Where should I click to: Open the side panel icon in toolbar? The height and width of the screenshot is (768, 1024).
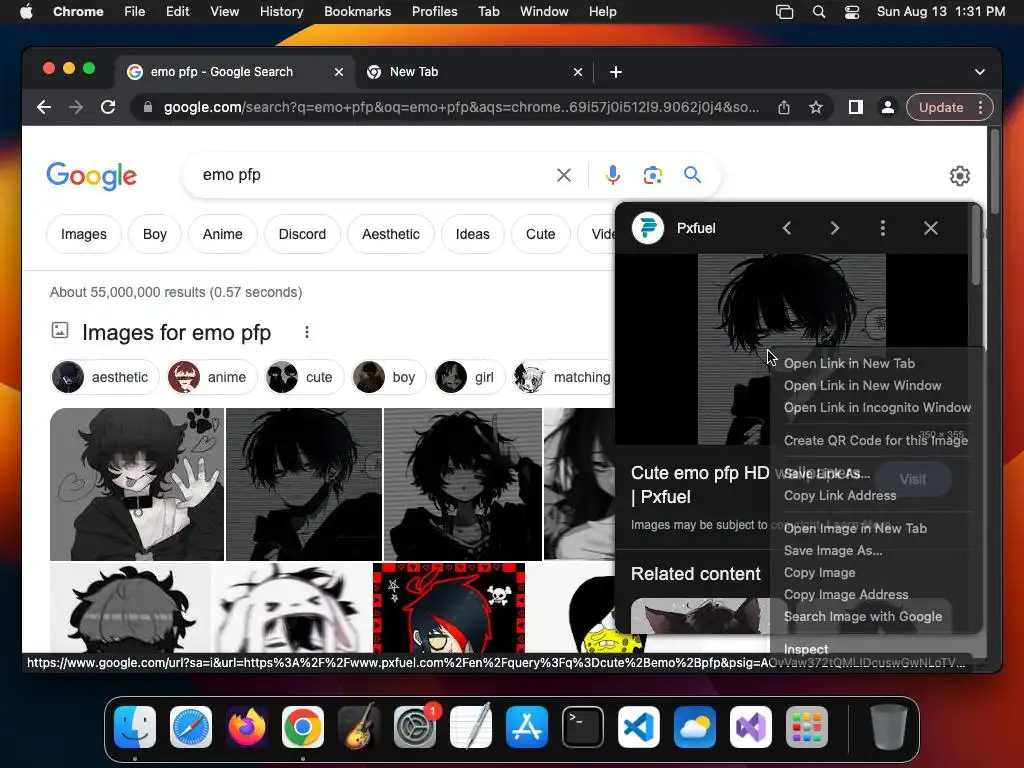coord(856,107)
